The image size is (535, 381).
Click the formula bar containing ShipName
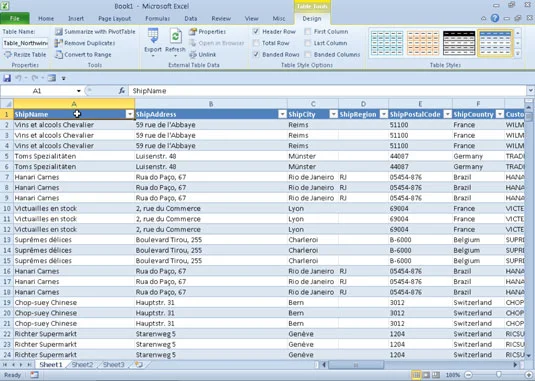tap(328, 91)
